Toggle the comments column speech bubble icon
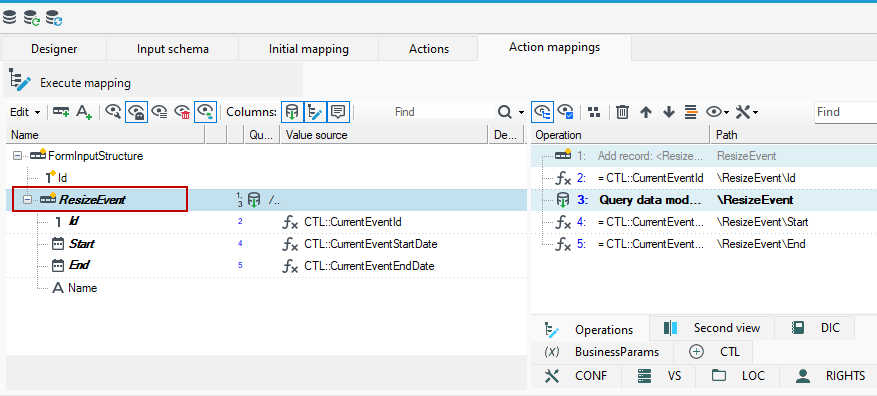 pos(338,112)
